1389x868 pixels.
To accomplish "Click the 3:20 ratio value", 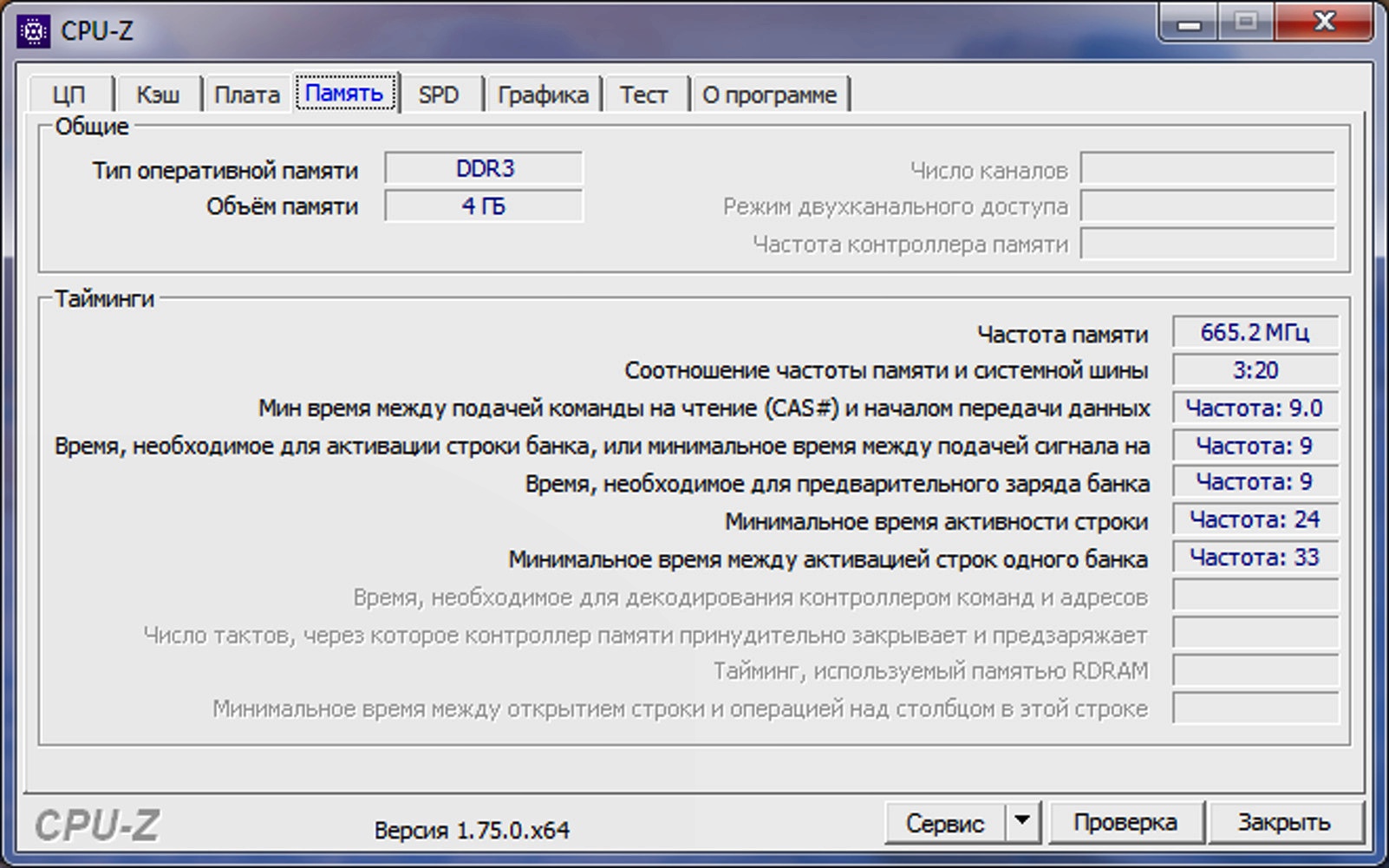I will (x=1255, y=370).
